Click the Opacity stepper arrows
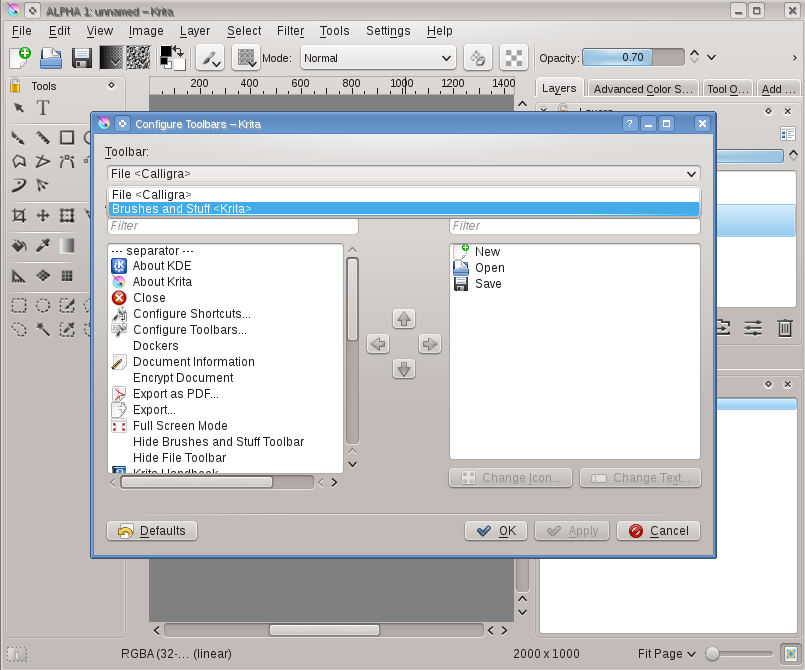 tap(694, 57)
